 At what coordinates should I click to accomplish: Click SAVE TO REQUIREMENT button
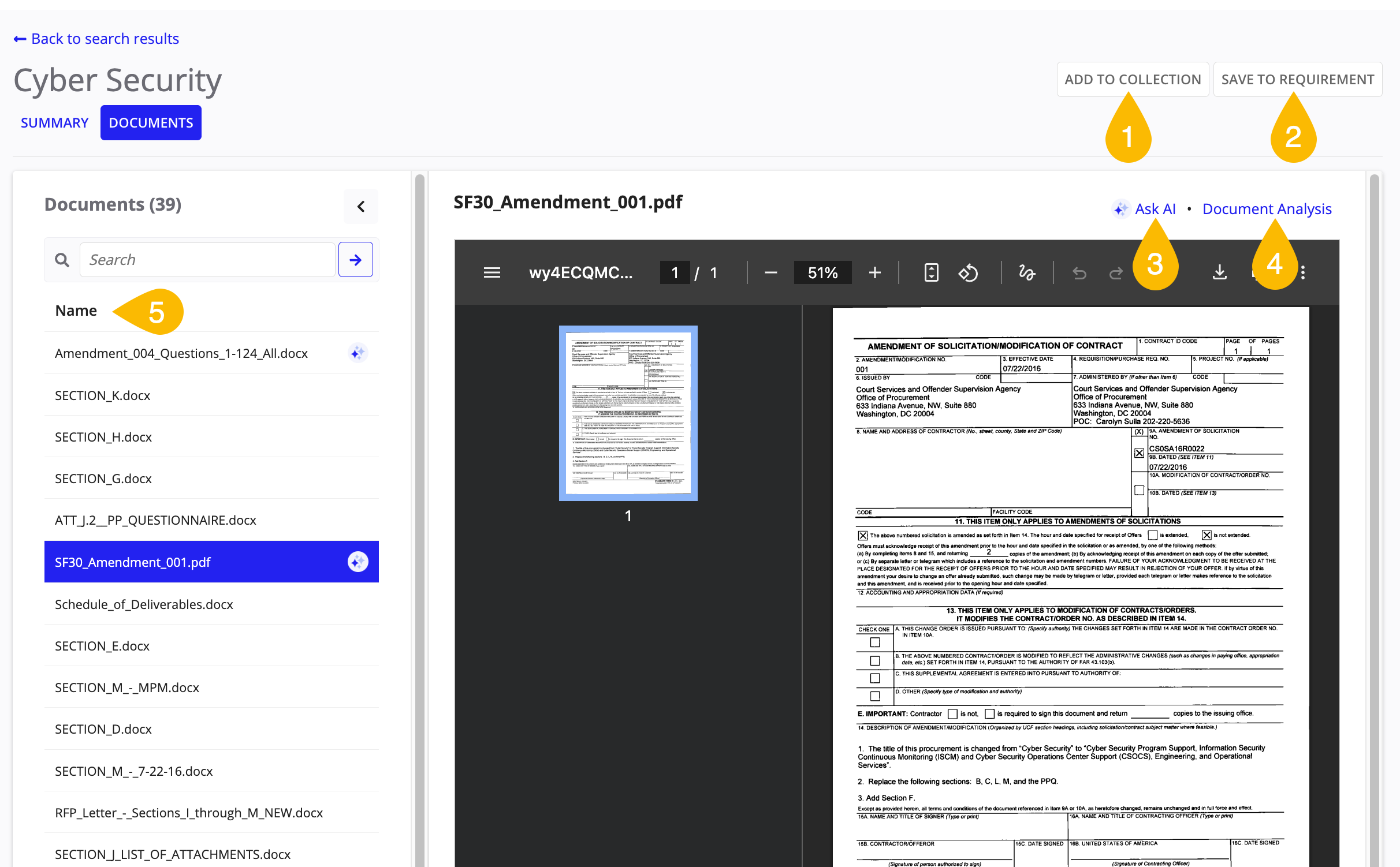click(x=1297, y=80)
